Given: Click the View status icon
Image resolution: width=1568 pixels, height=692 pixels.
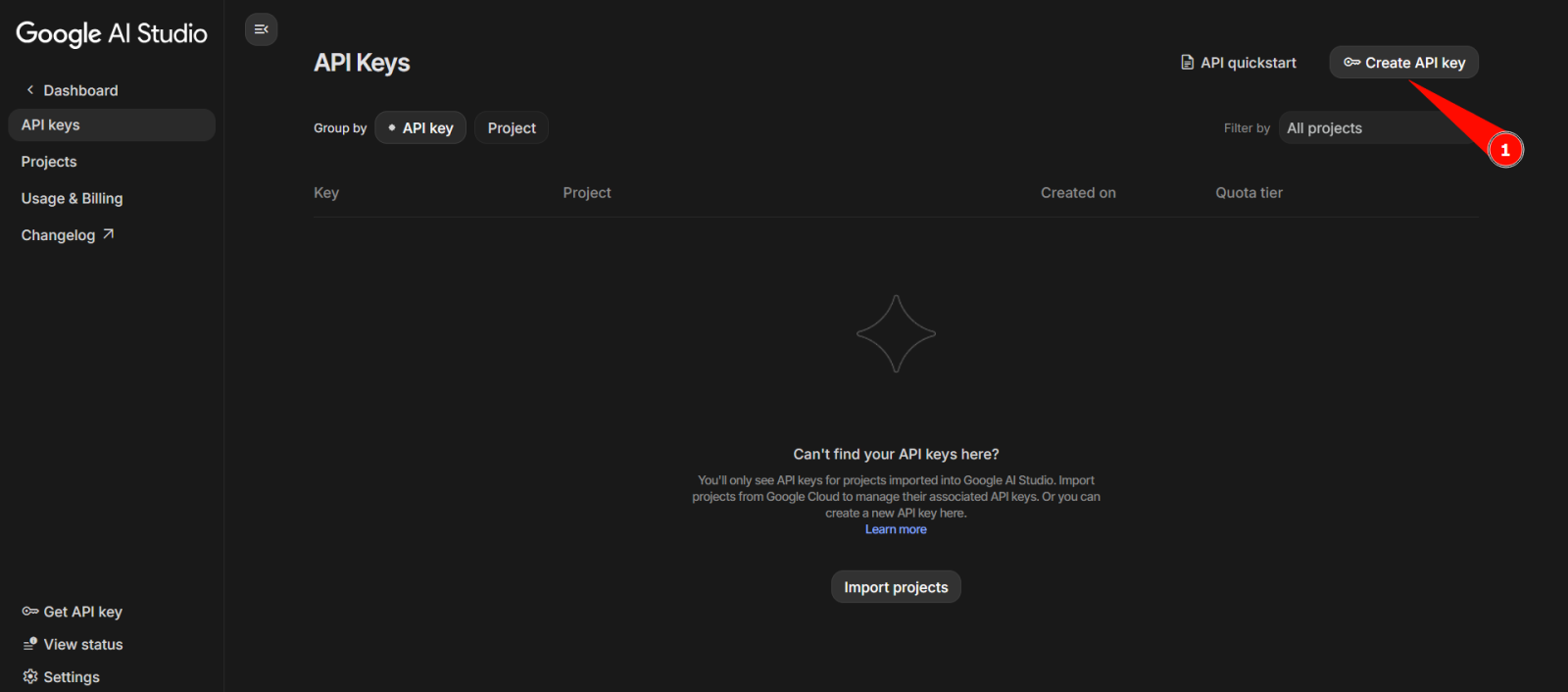Looking at the screenshot, I should coord(30,644).
